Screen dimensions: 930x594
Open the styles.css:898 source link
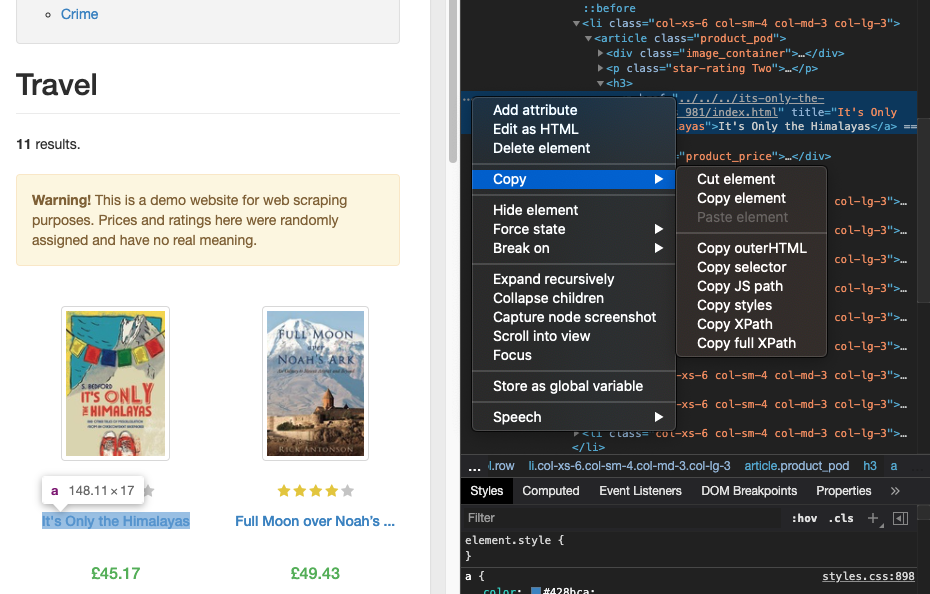[x=868, y=576]
